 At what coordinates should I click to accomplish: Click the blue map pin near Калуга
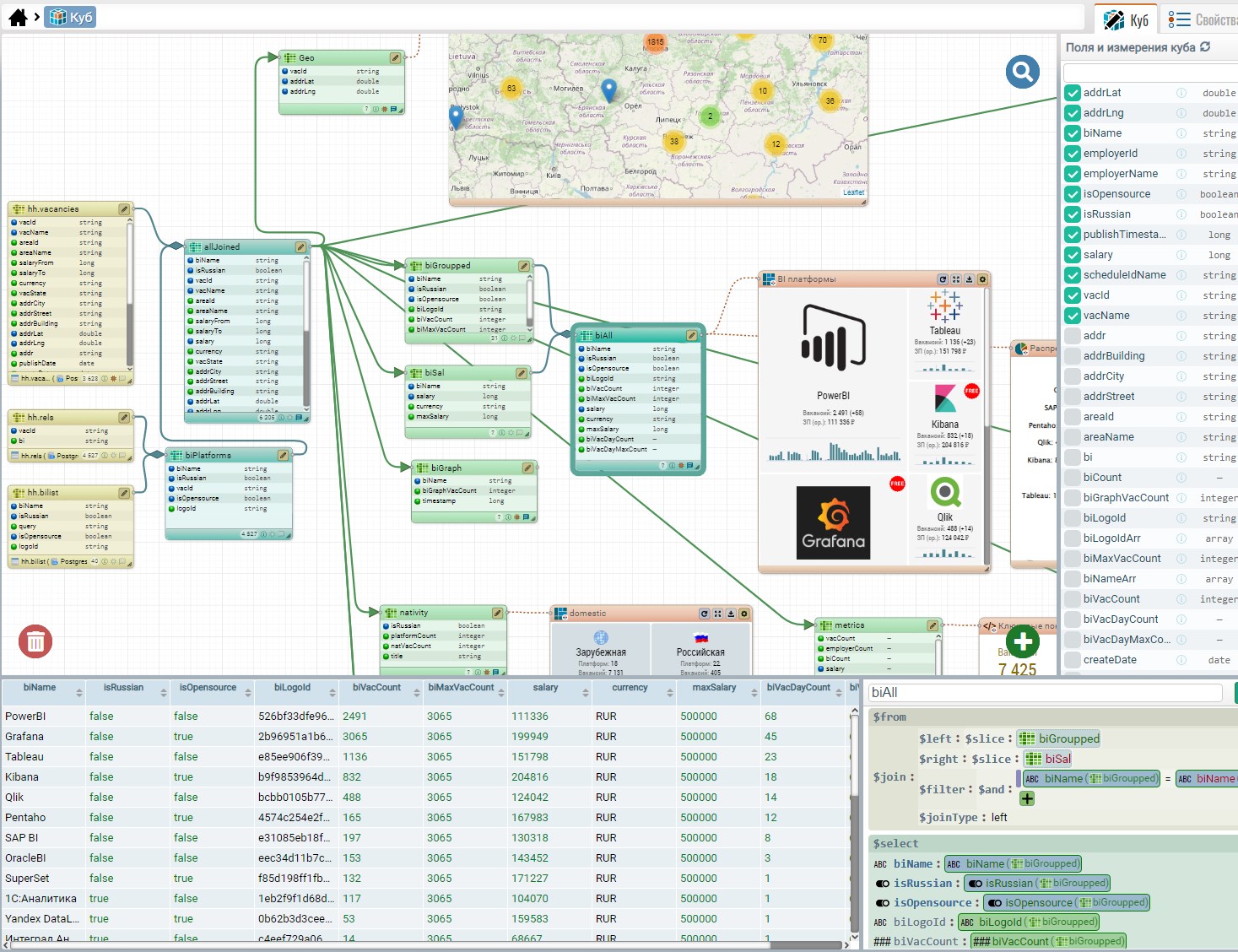click(x=609, y=89)
